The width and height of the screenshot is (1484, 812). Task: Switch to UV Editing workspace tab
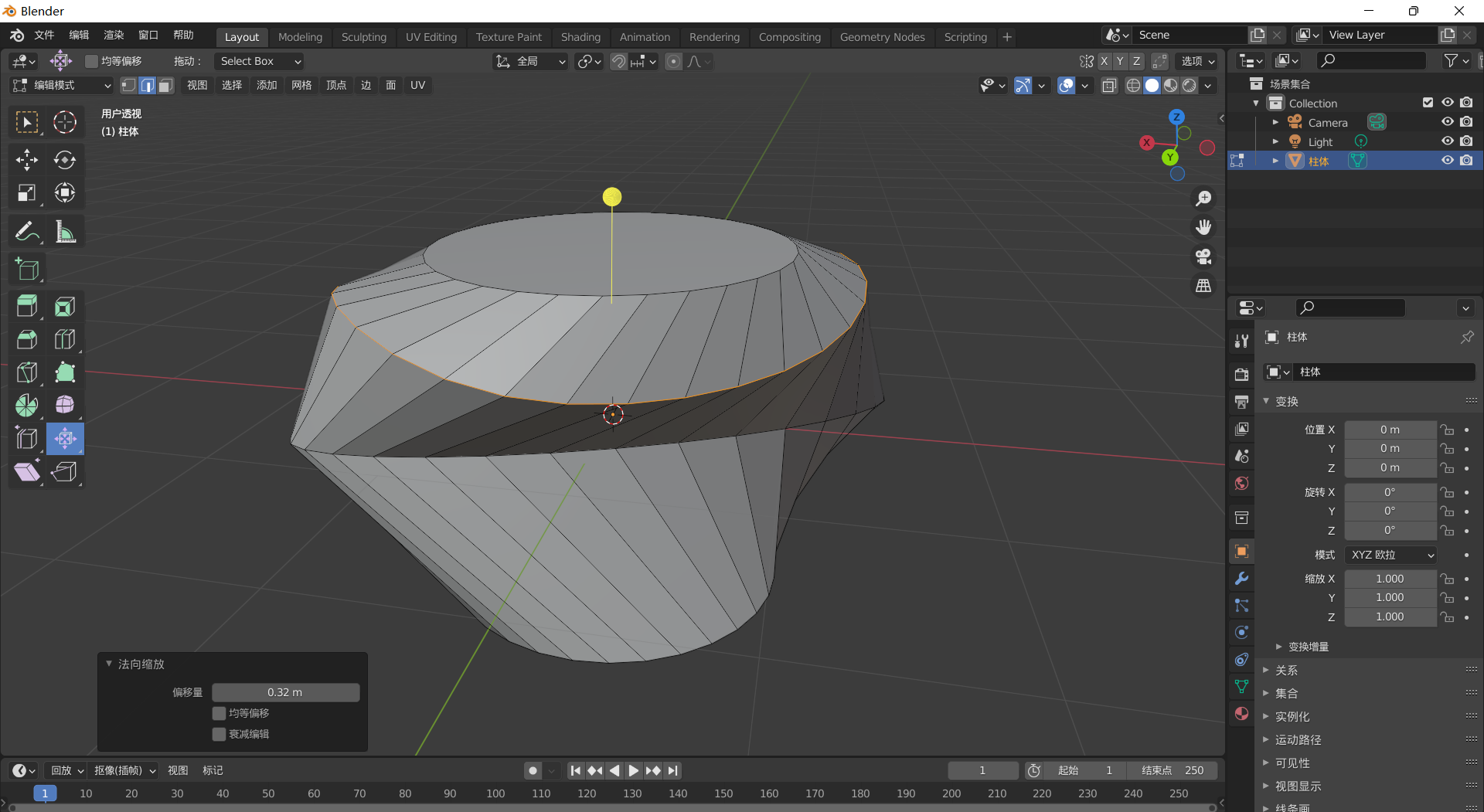click(x=431, y=37)
